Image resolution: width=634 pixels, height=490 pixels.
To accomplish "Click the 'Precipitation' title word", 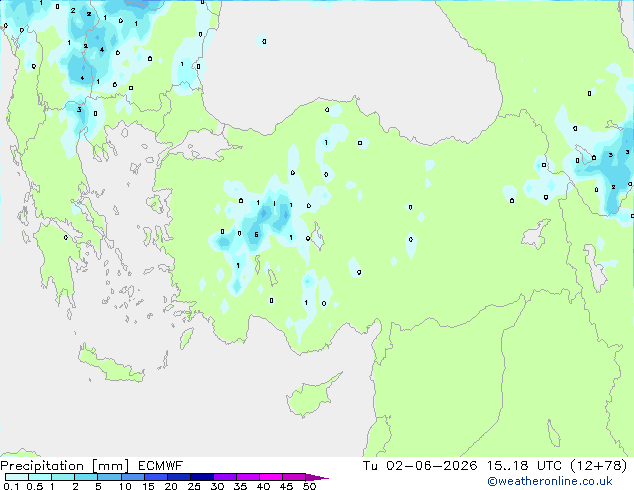I will (42, 466).
